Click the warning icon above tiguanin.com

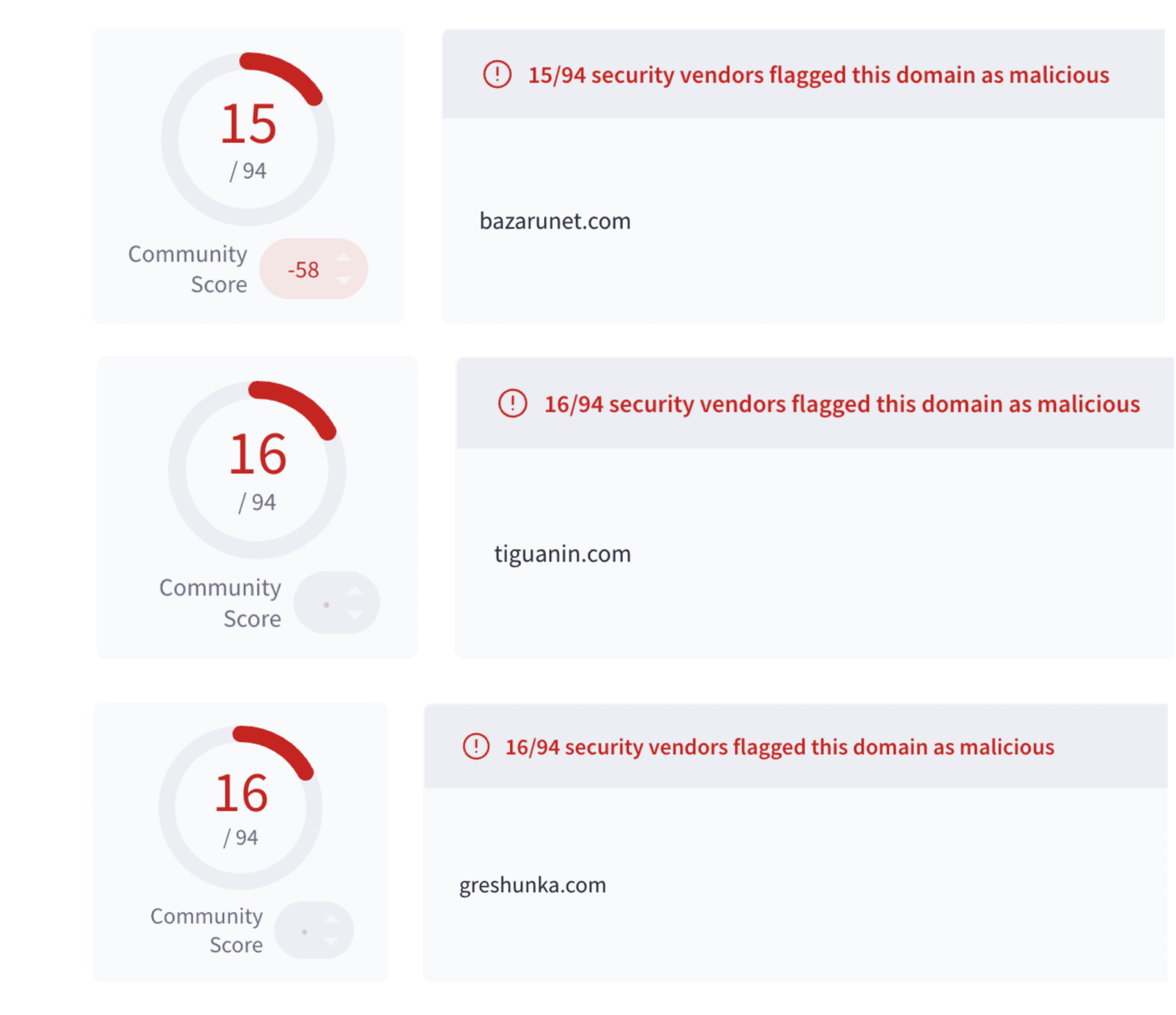click(512, 403)
